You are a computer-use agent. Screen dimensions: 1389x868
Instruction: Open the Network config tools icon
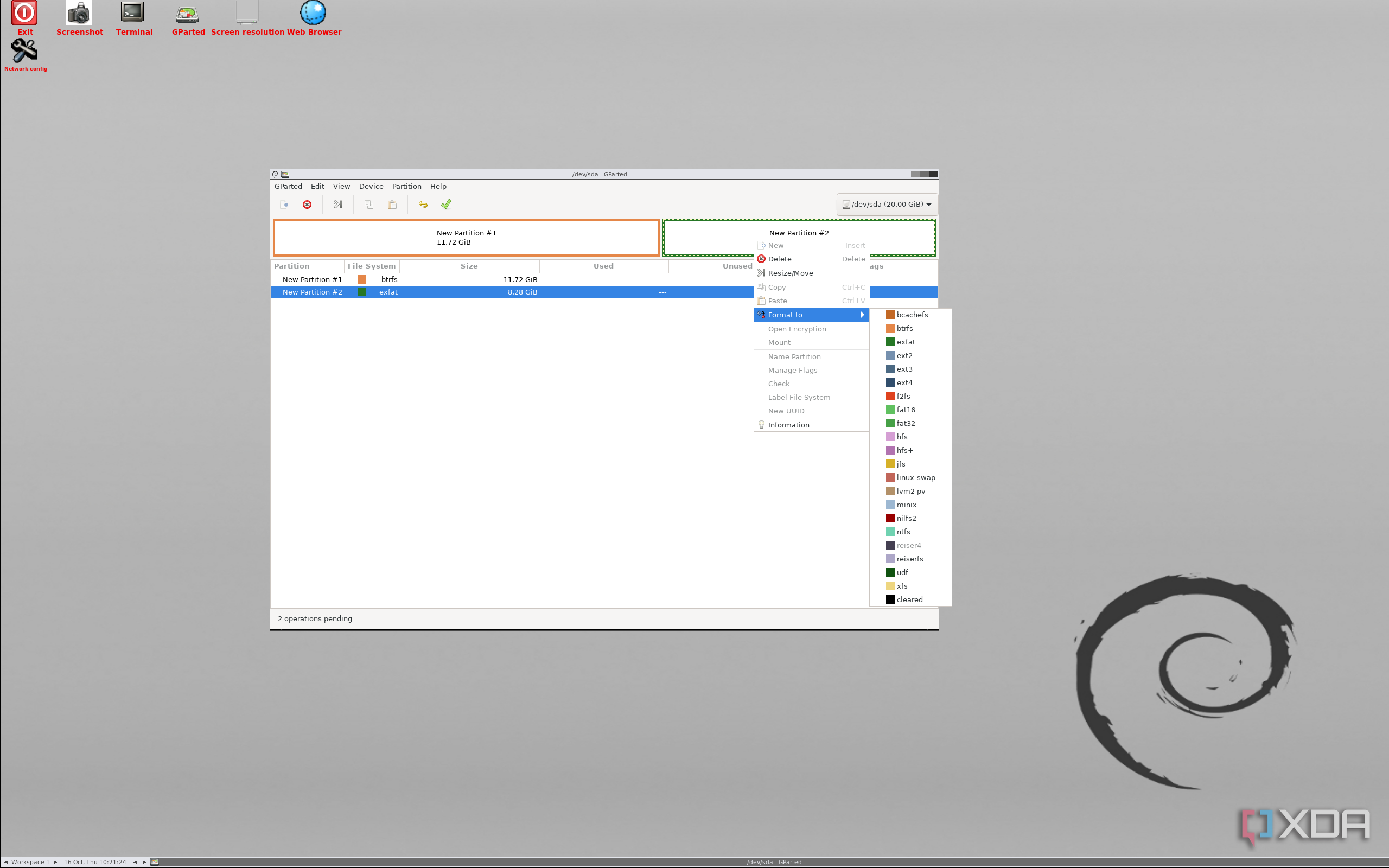coord(26,56)
